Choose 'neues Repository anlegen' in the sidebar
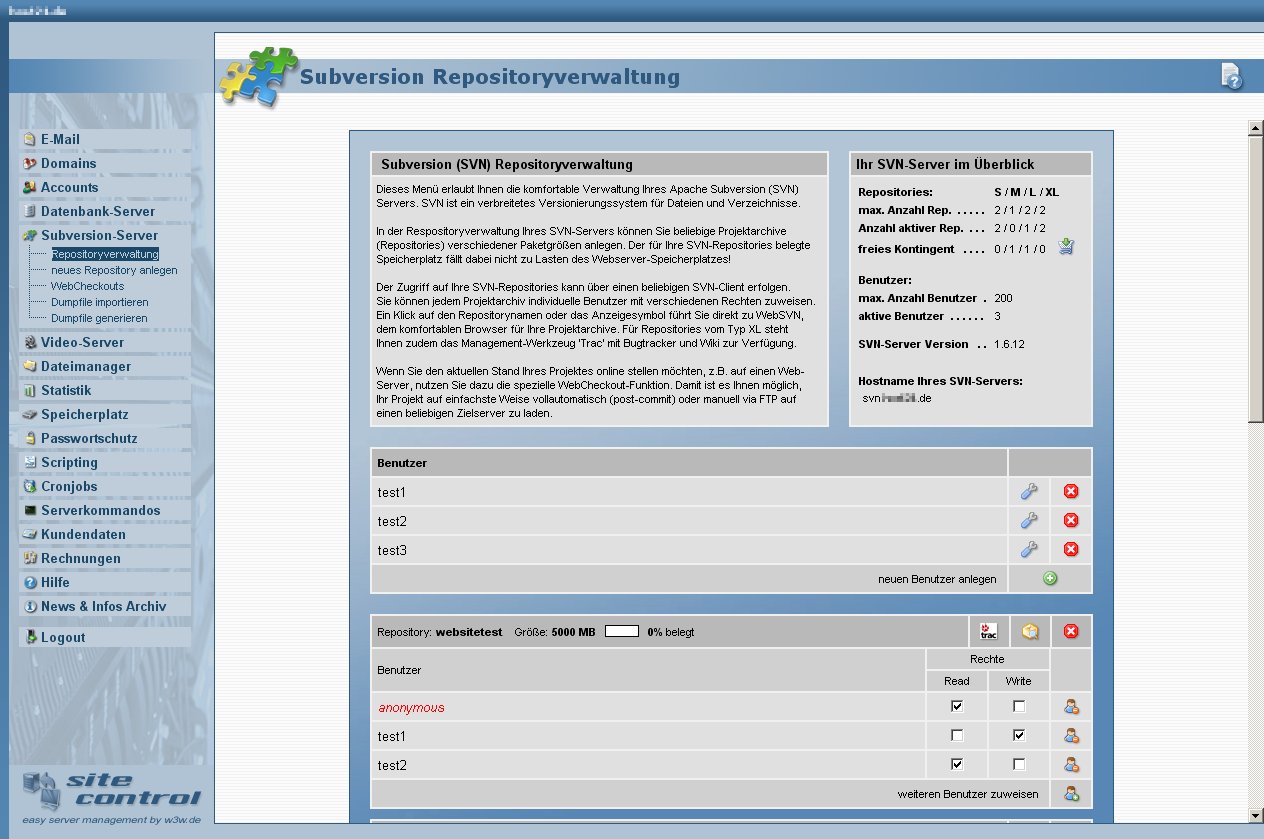This screenshot has height=839, width=1264. (114, 270)
